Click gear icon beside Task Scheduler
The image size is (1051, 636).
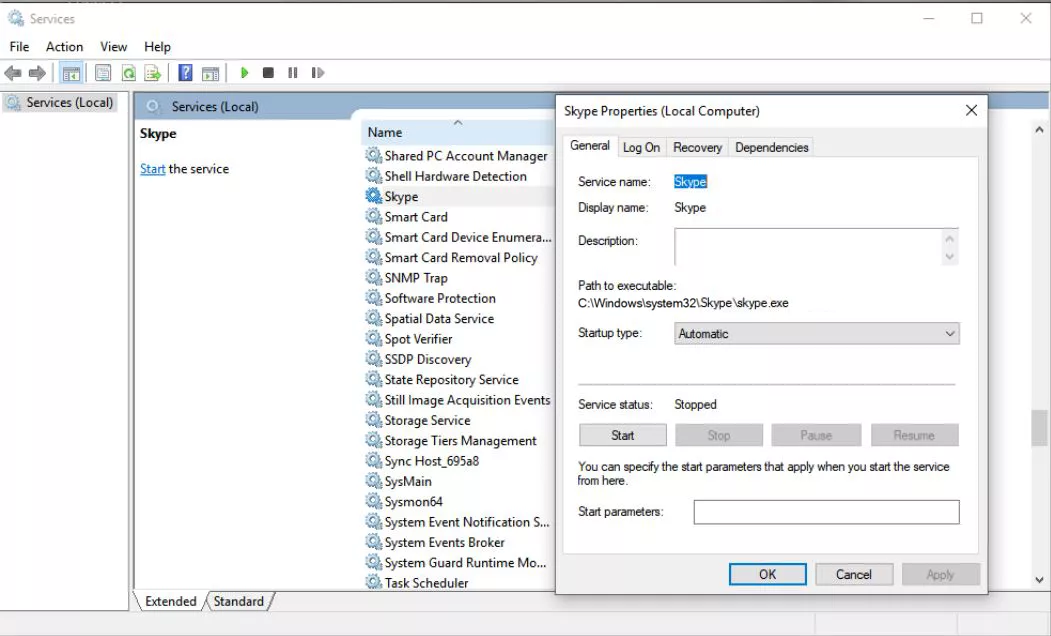click(373, 582)
